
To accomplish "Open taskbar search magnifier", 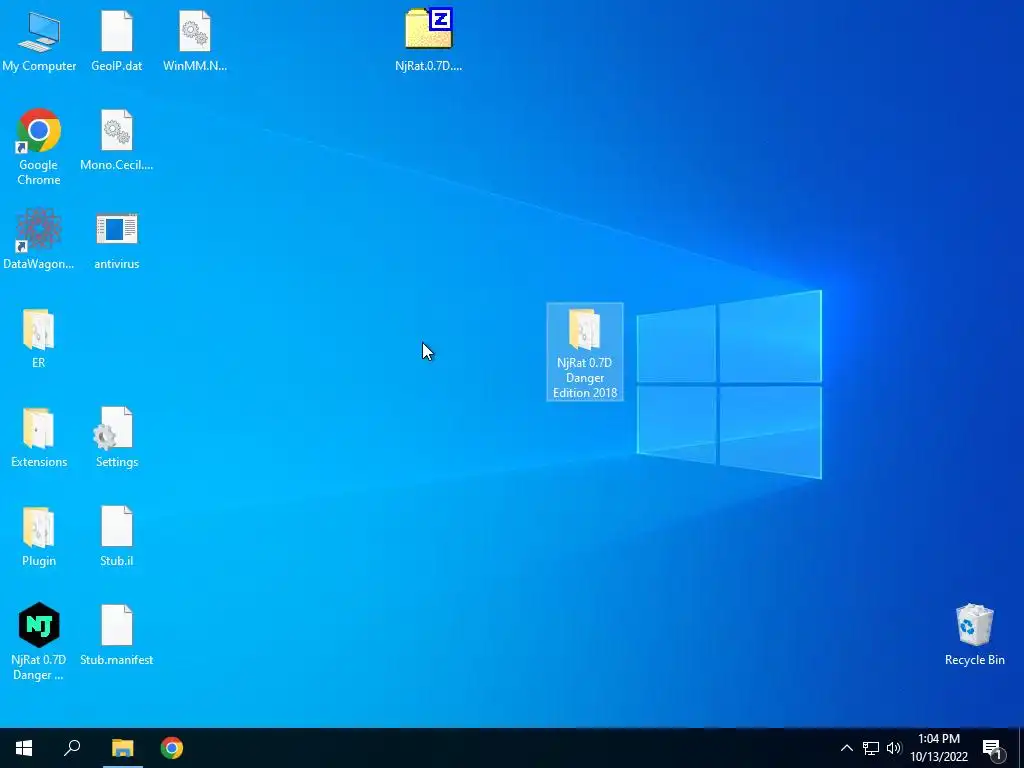I will (x=72, y=748).
